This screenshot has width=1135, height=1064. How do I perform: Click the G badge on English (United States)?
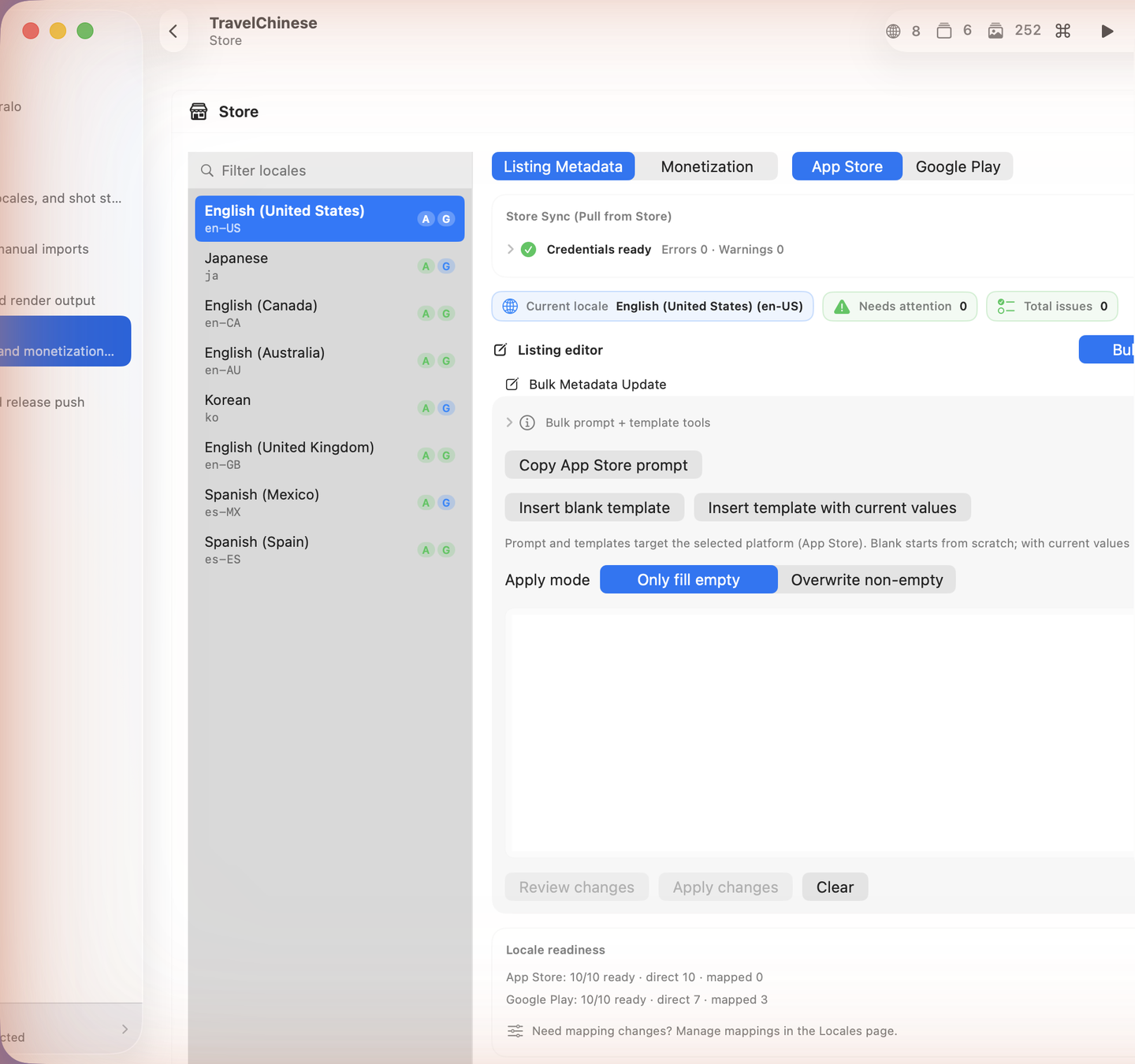click(x=446, y=219)
